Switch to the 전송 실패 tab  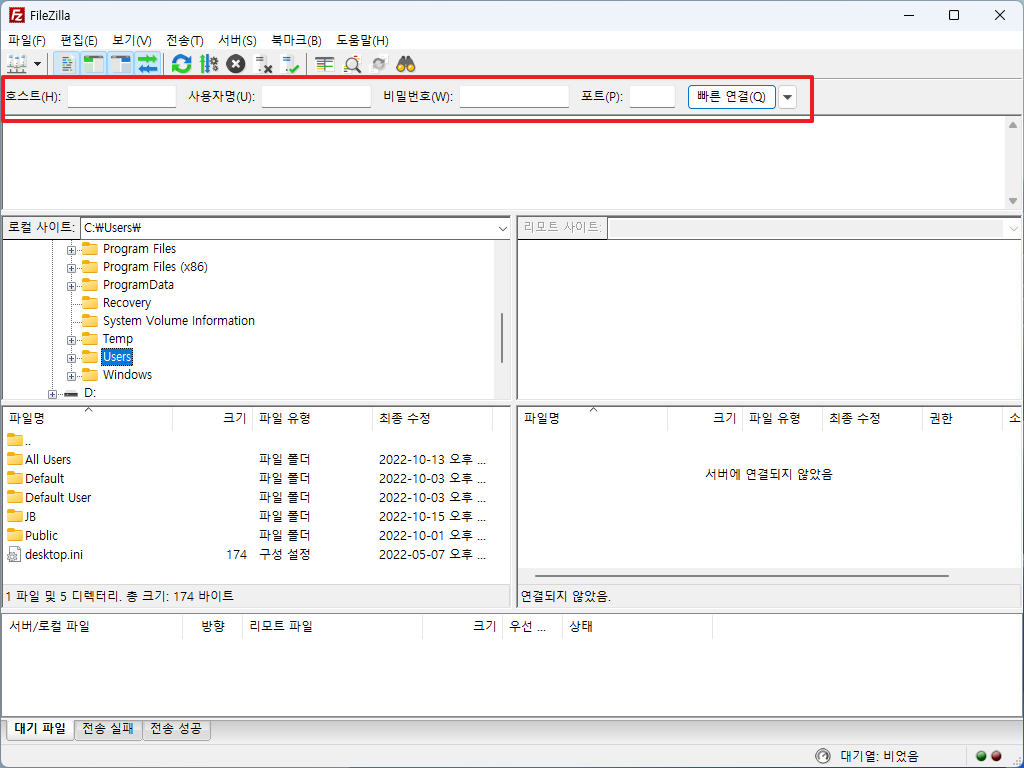pos(108,729)
